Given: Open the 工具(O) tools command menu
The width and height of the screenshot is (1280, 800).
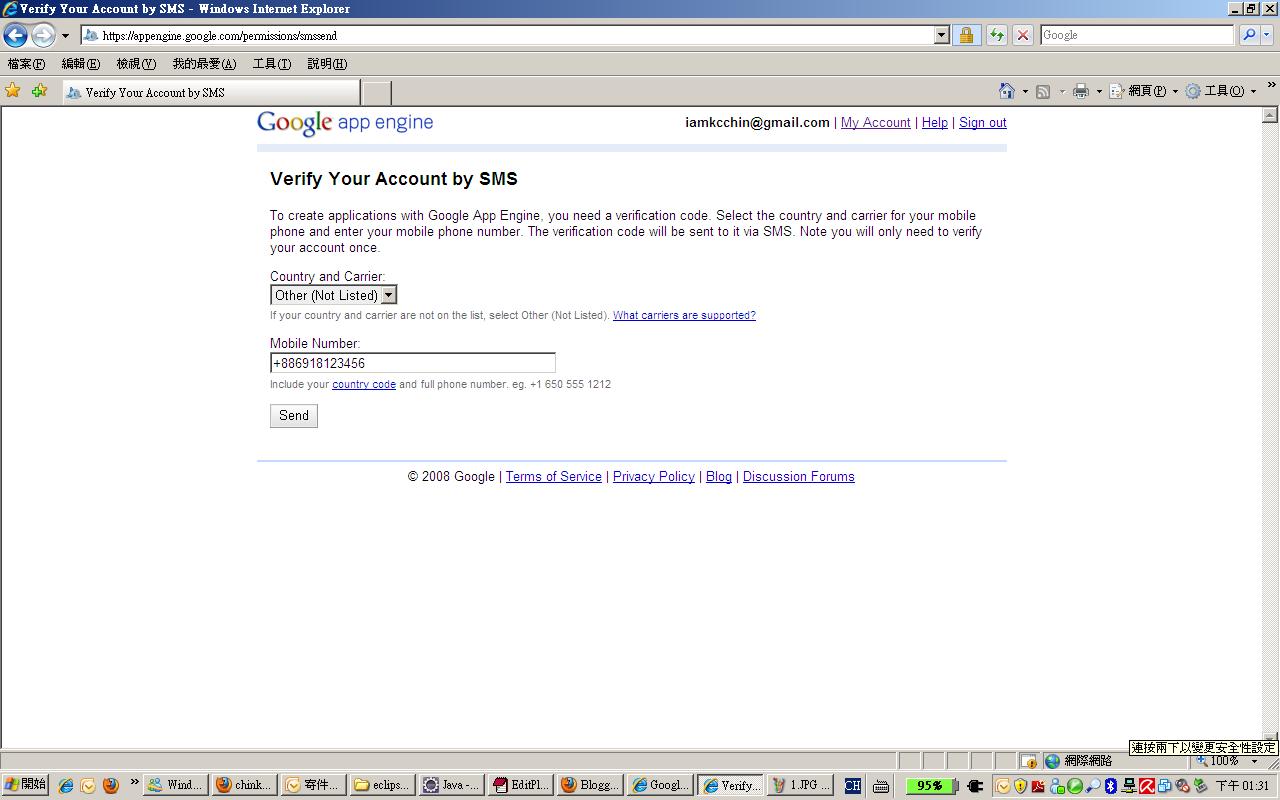Looking at the screenshot, I should 1220,91.
